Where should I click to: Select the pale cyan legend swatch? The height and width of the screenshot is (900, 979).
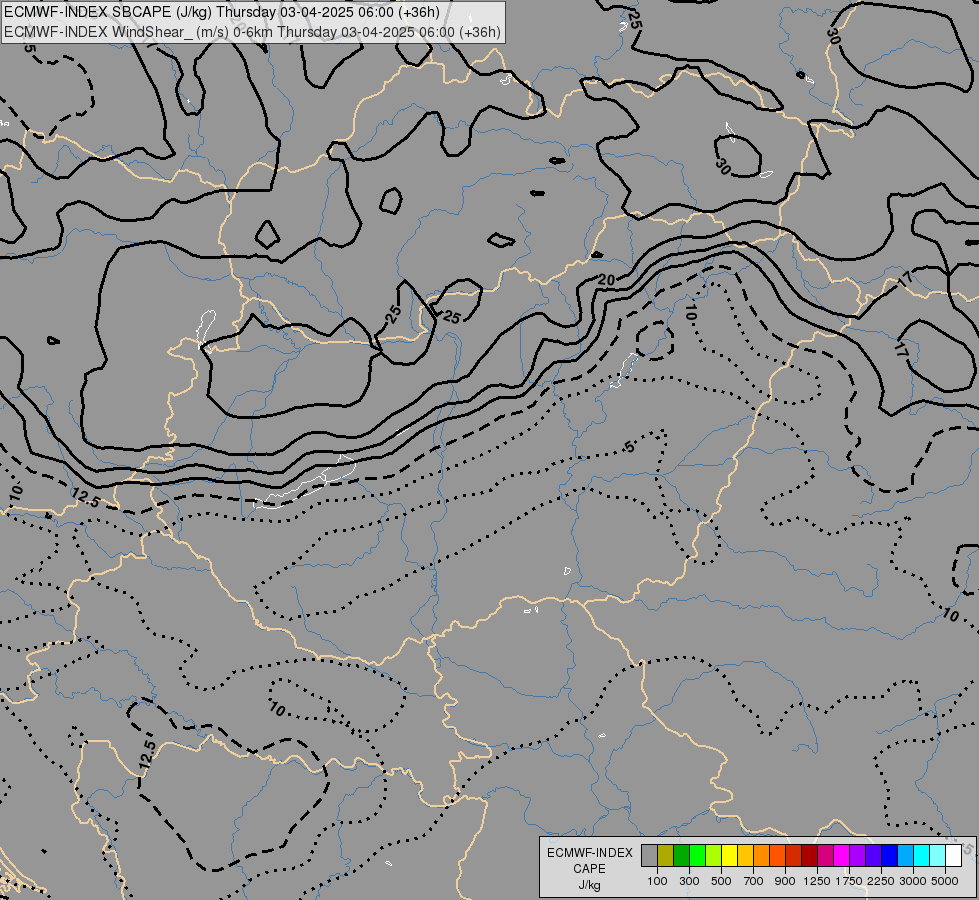tap(938, 856)
